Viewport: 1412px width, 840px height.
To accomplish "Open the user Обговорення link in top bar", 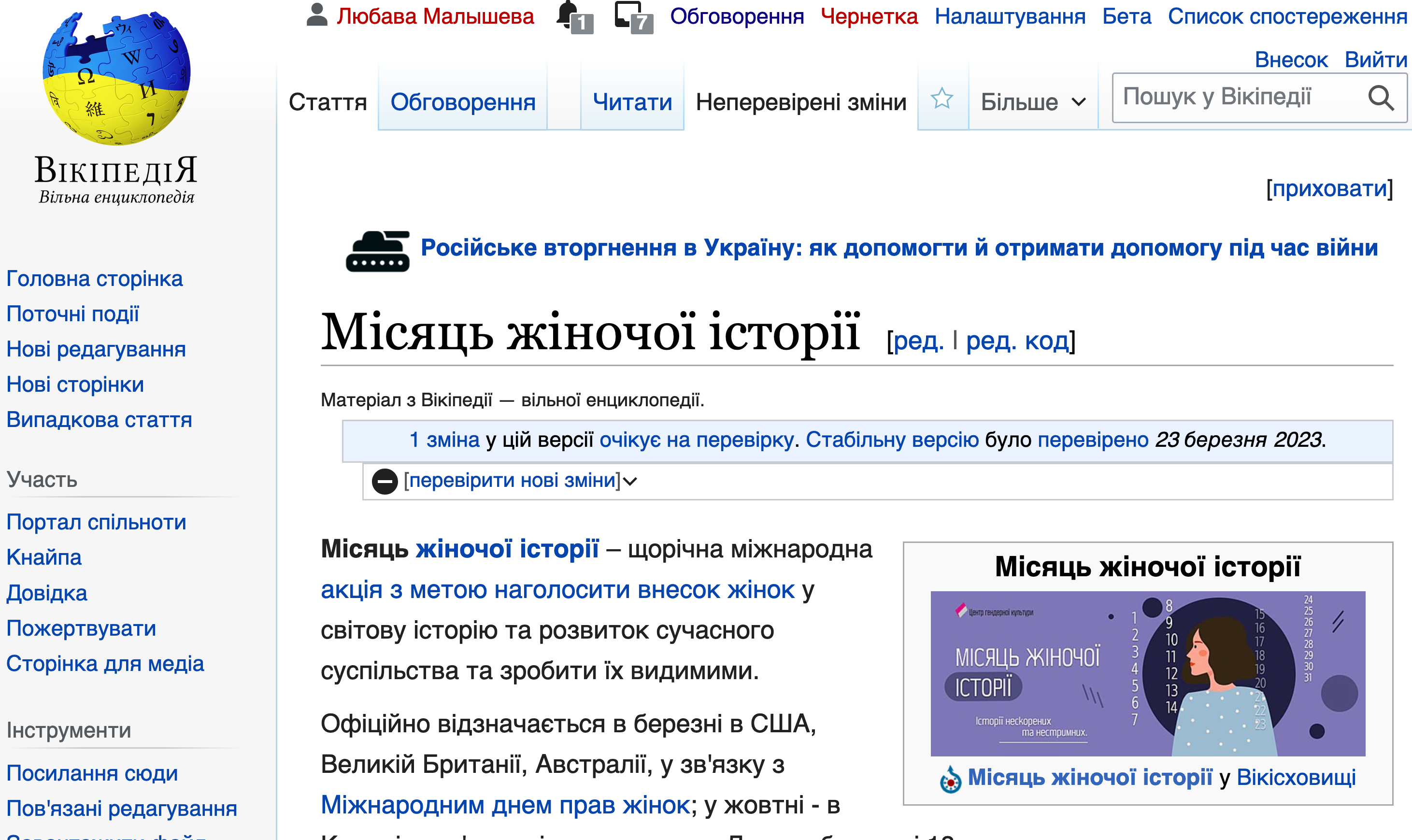I will pos(737,16).
